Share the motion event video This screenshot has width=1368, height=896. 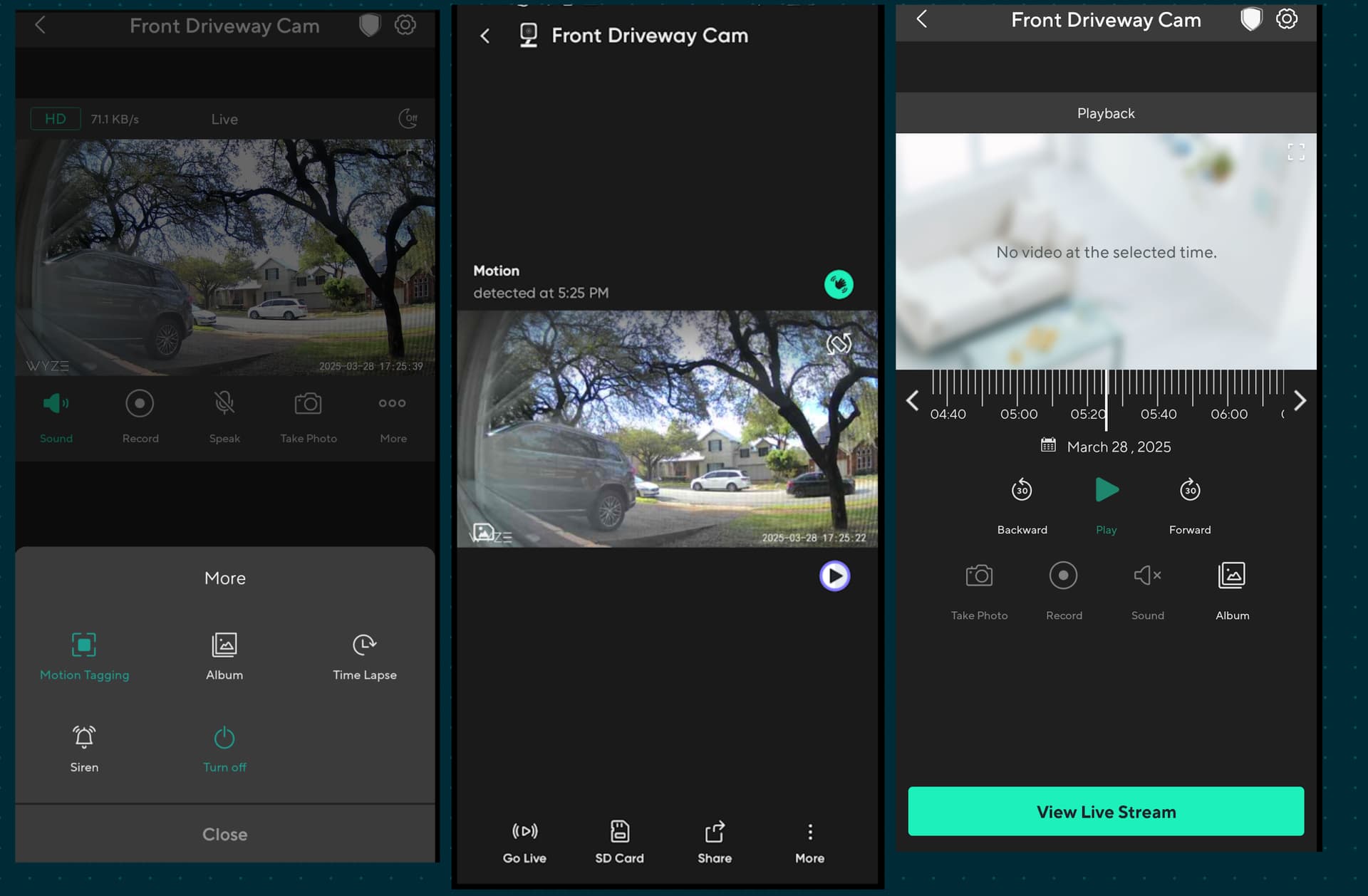coord(715,841)
